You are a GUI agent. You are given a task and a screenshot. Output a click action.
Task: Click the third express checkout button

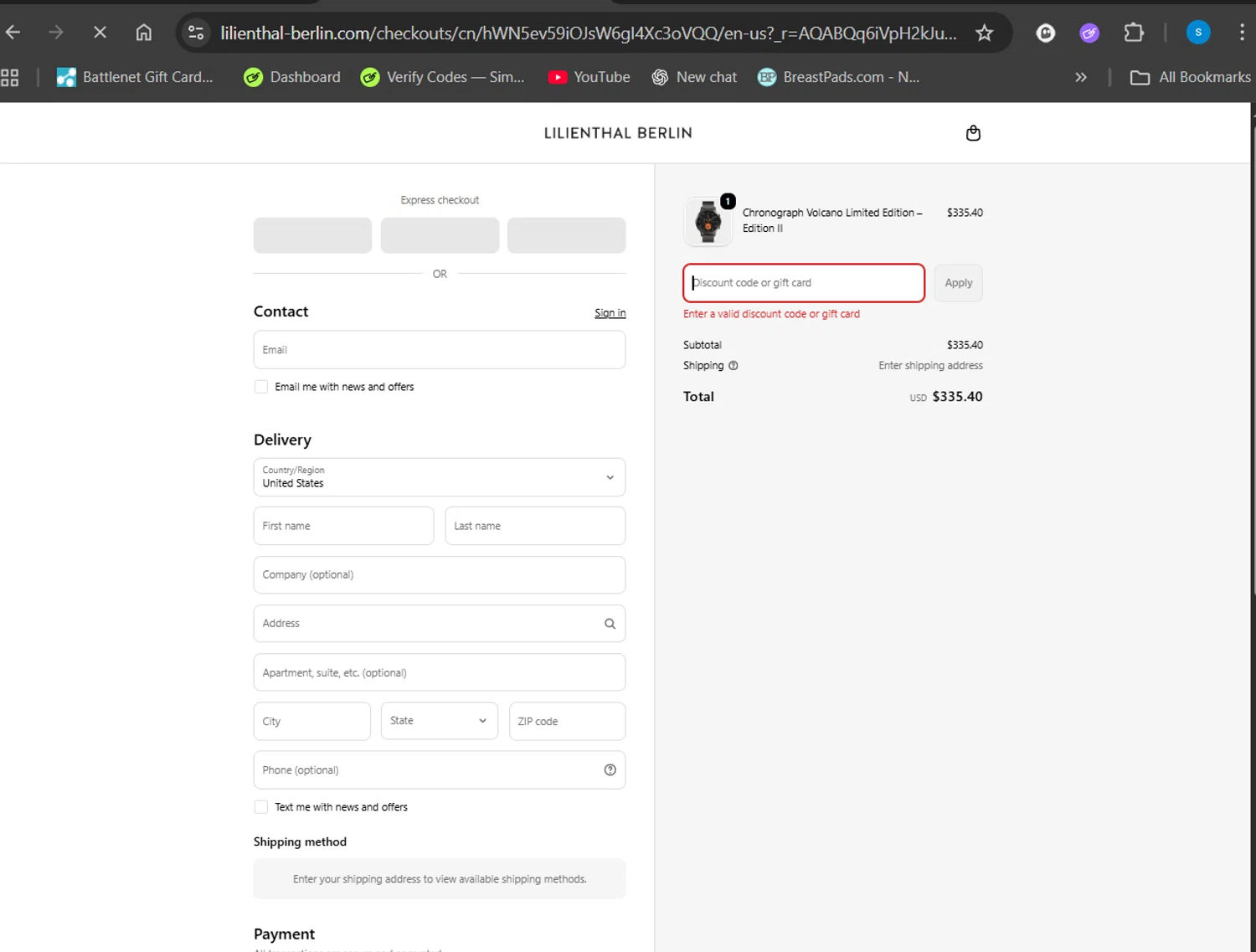tap(567, 235)
